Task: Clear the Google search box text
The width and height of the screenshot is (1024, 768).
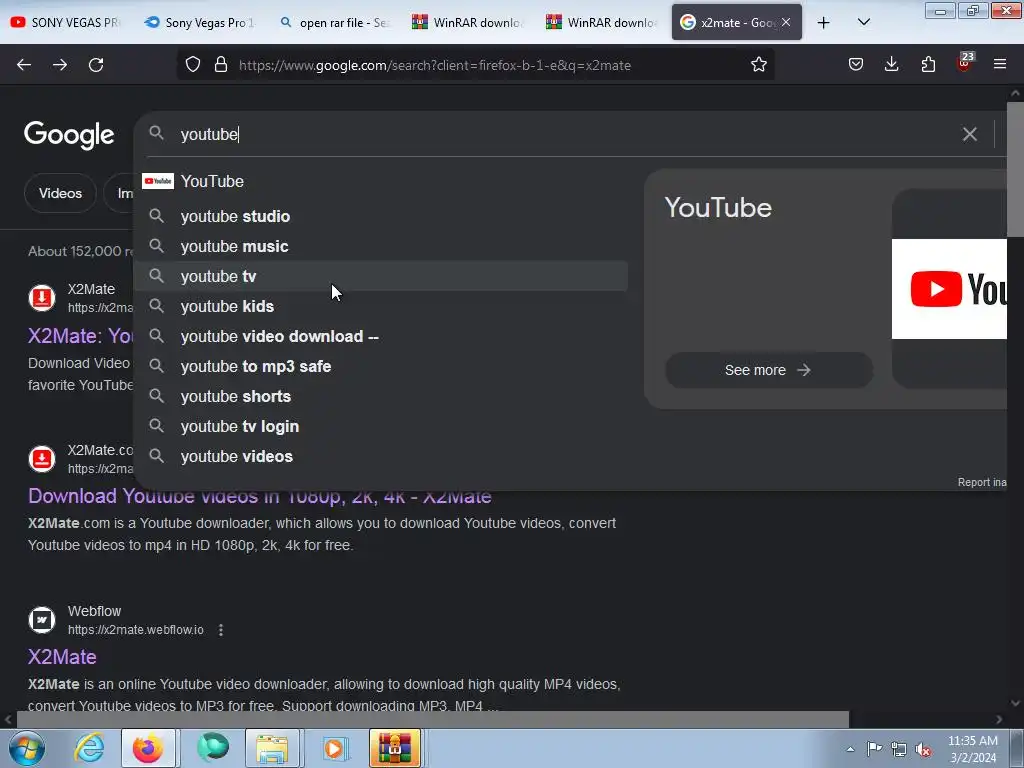Action: [x=969, y=134]
